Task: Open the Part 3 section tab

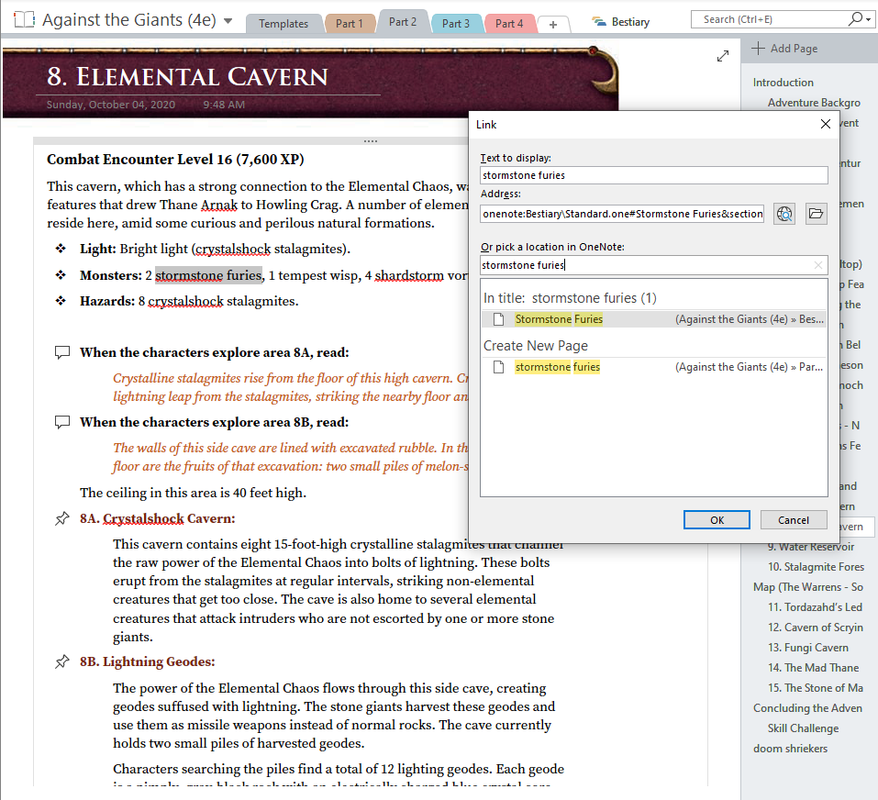Action: pos(456,24)
